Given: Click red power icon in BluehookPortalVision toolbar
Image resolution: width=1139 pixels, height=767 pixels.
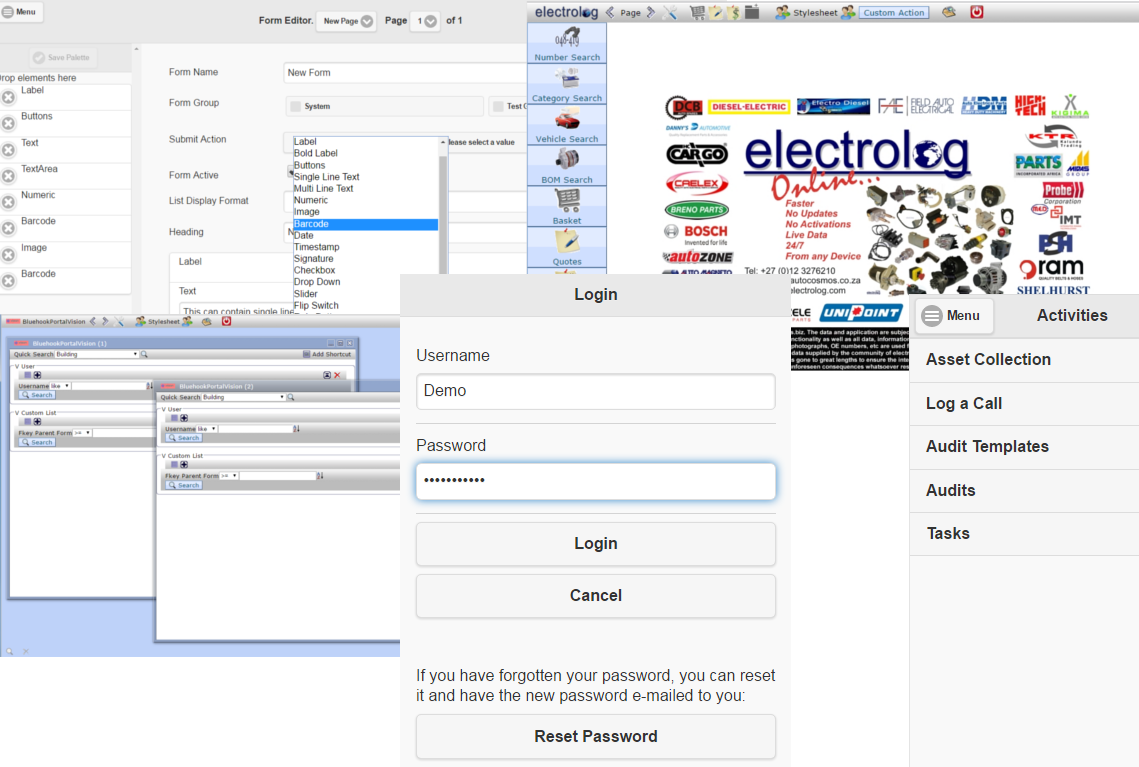Looking at the screenshot, I should click(227, 321).
